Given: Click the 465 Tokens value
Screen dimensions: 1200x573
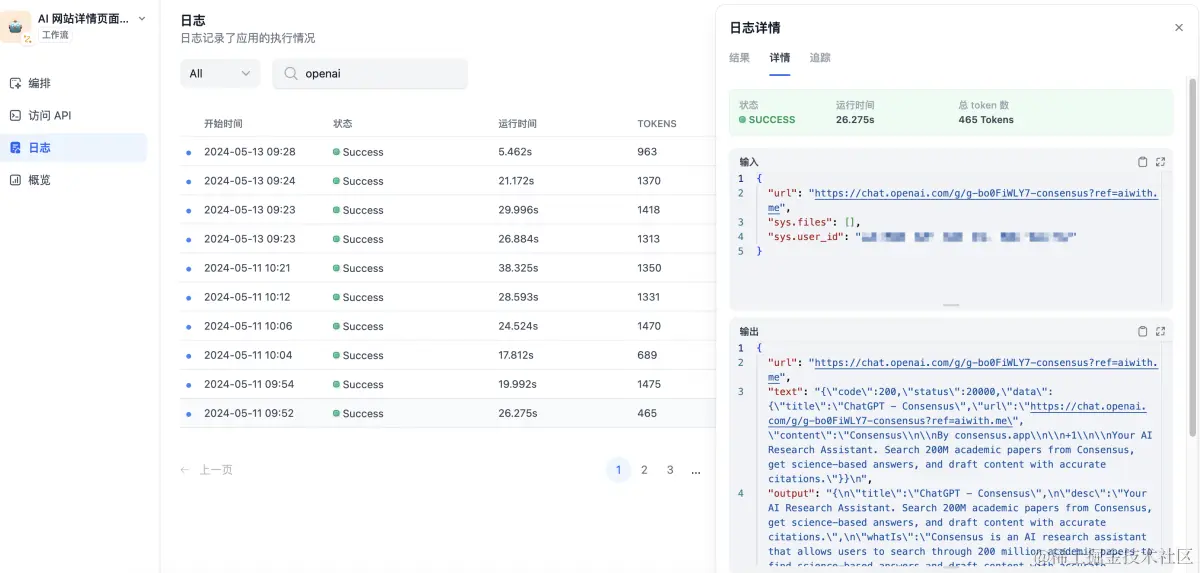Looking at the screenshot, I should (986, 120).
